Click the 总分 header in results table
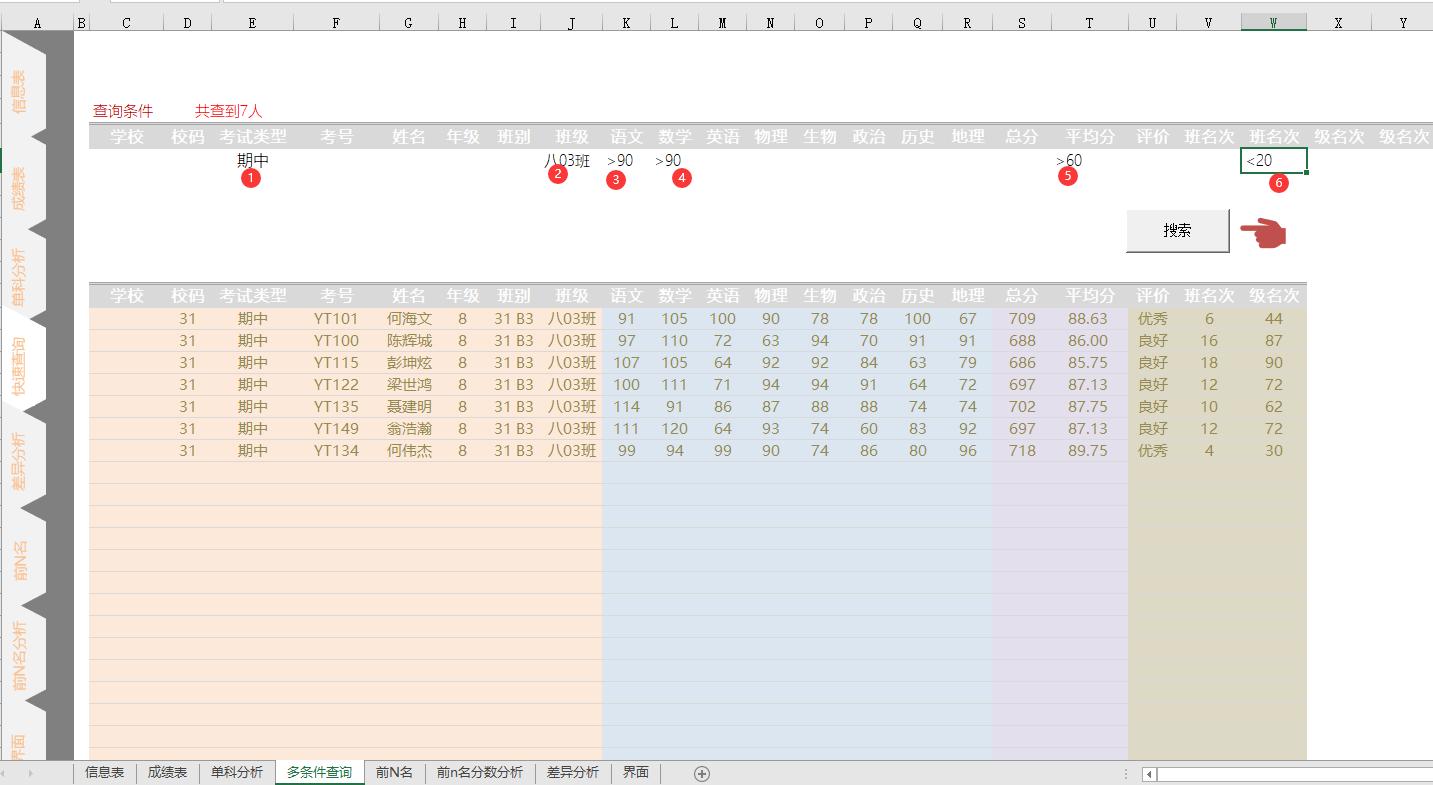Viewport: 1433px width, 785px height. pos(1022,296)
